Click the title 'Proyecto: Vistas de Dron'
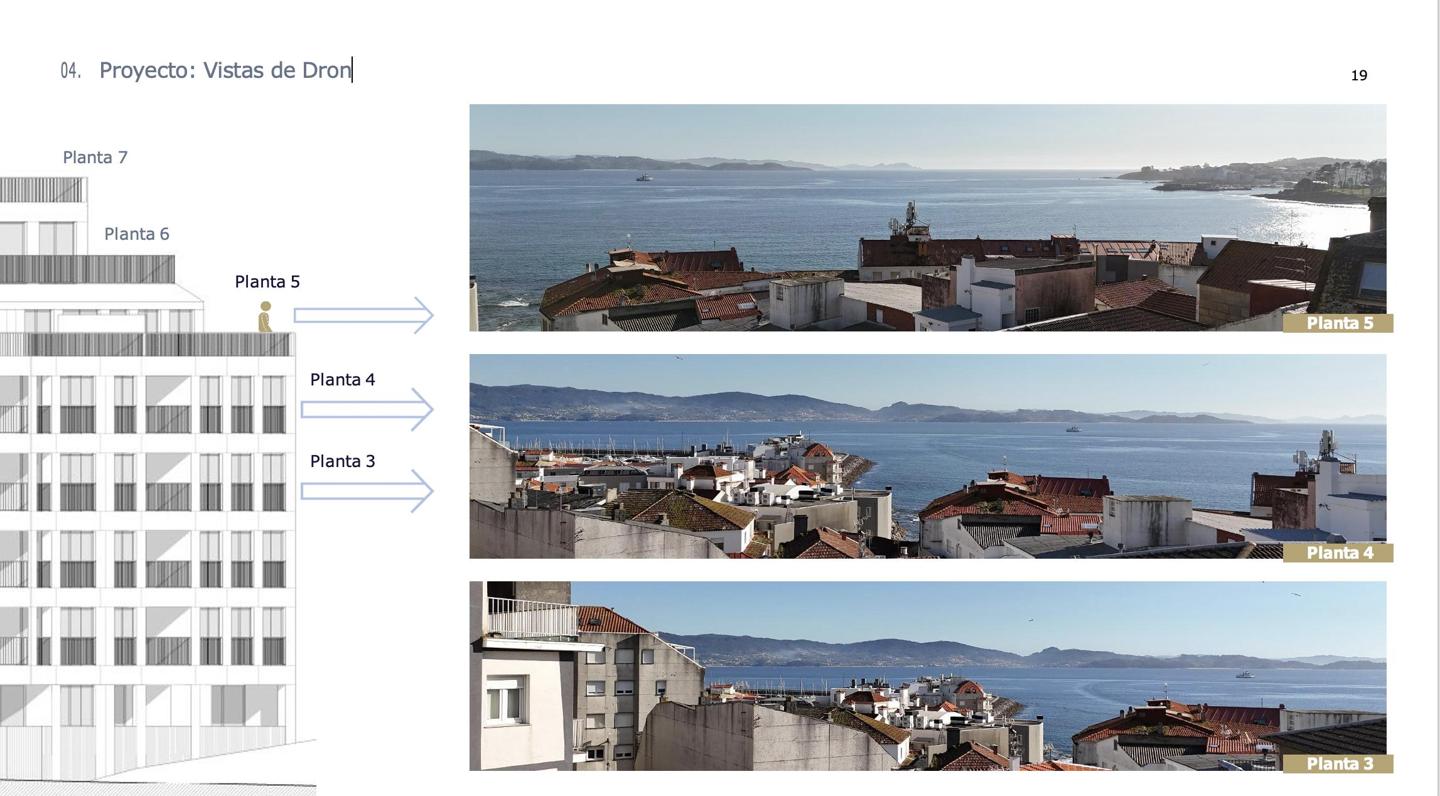Image resolution: width=1440 pixels, height=796 pixels. [x=225, y=70]
